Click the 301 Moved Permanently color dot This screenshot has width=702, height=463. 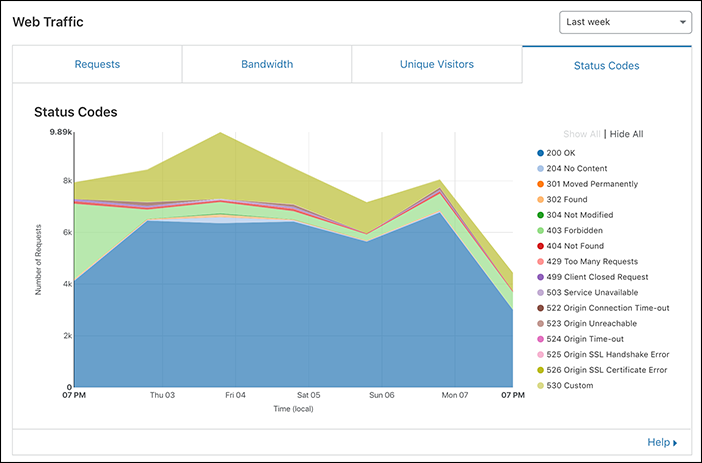point(540,184)
